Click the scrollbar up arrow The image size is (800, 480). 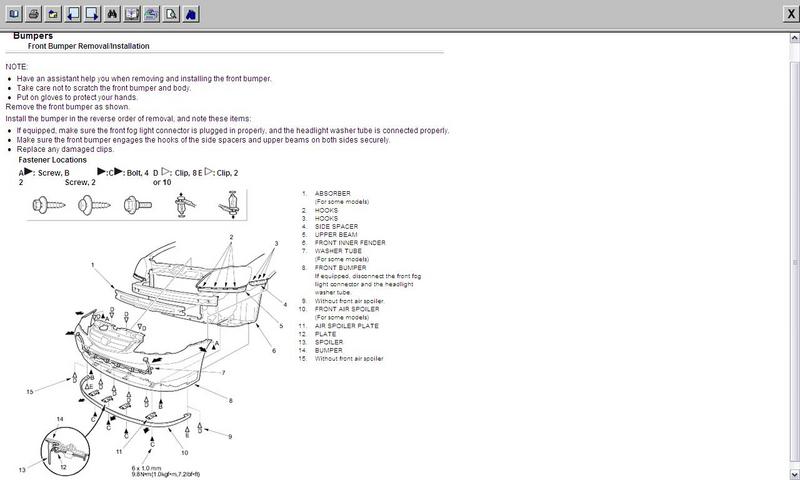pyautogui.click(x=794, y=38)
